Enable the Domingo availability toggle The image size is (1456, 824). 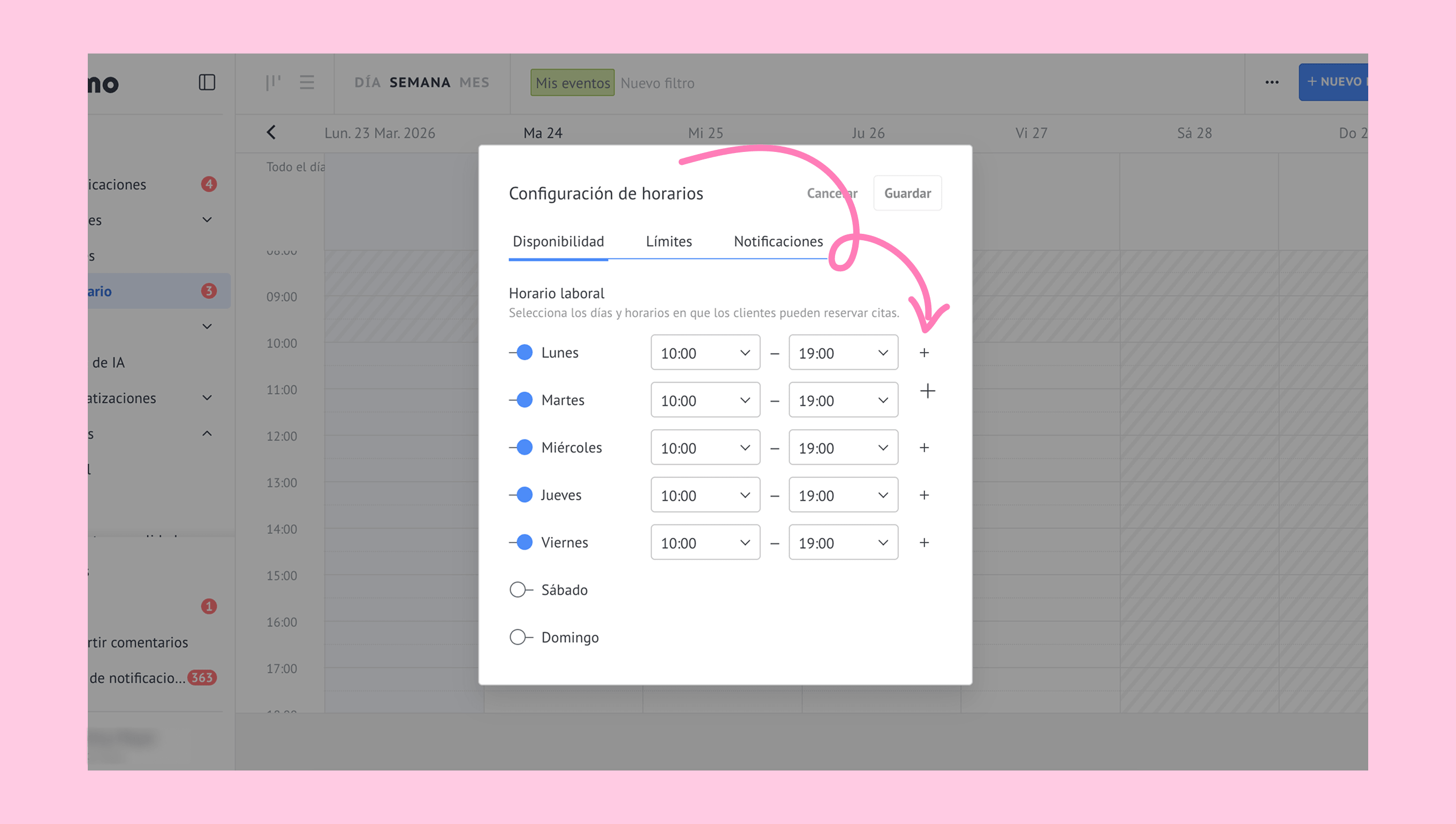(x=521, y=637)
